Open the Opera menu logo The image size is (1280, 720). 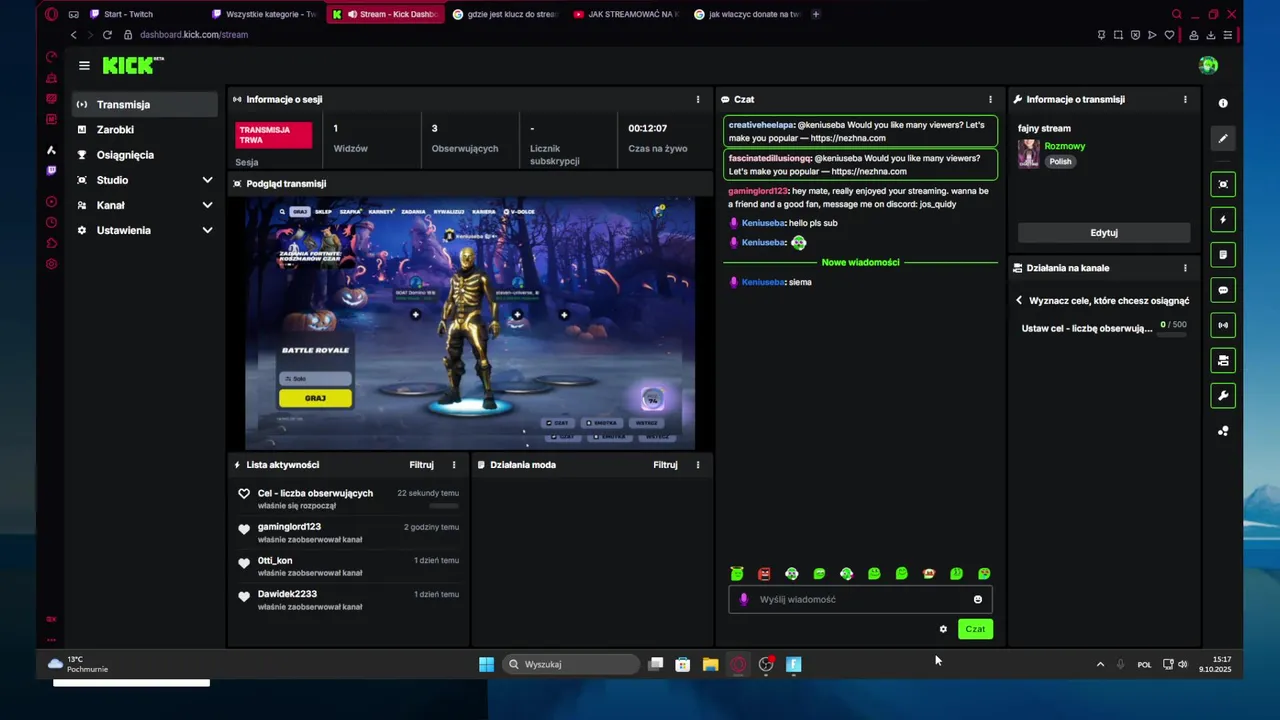coord(51,14)
